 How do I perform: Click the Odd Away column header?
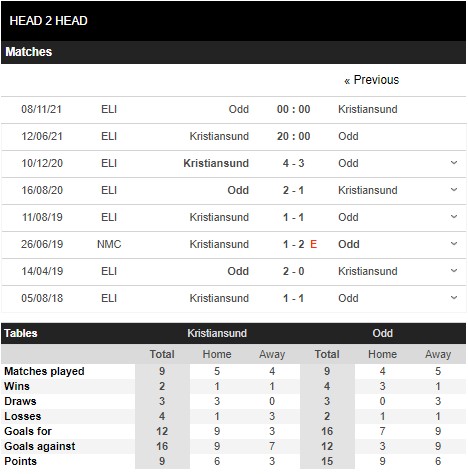coord(438,354)
